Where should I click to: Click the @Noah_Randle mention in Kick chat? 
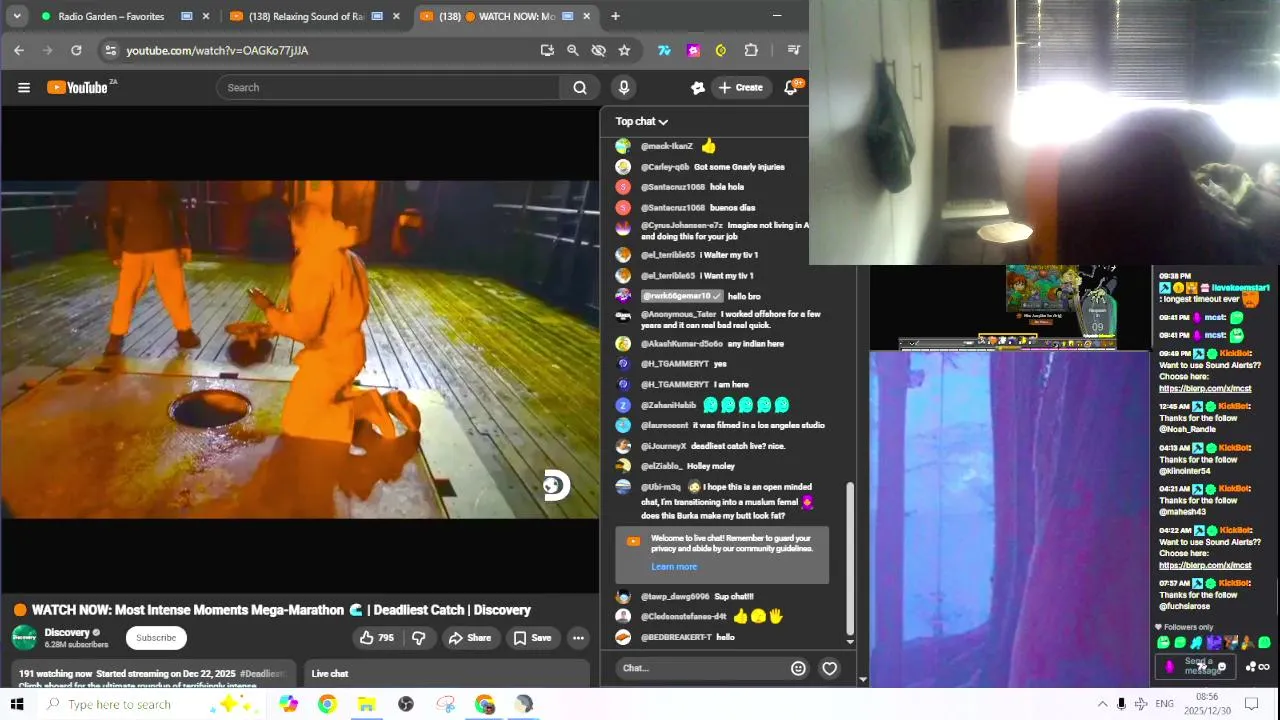click(x=1187, y=429)
